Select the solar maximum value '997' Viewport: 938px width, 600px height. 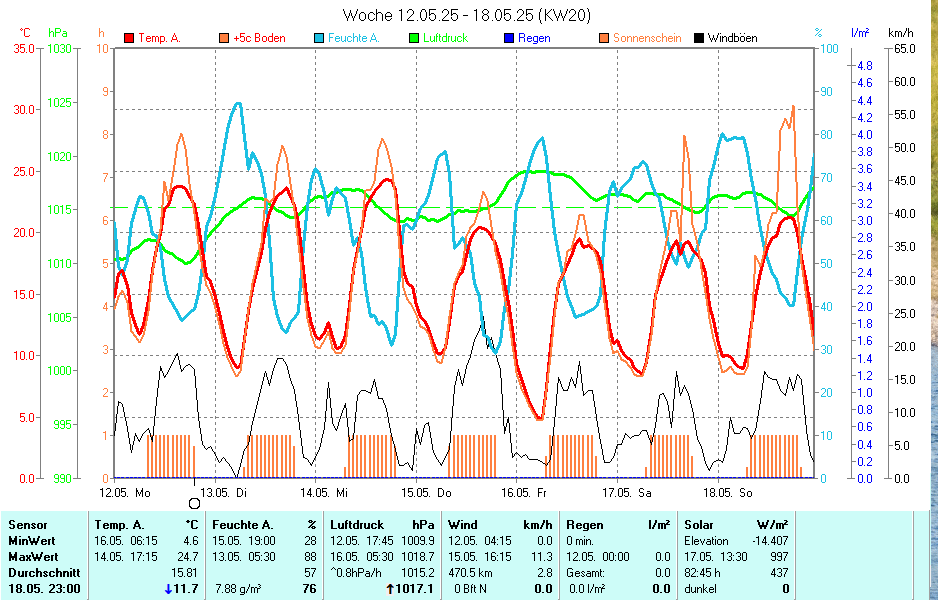coord(779,557)
